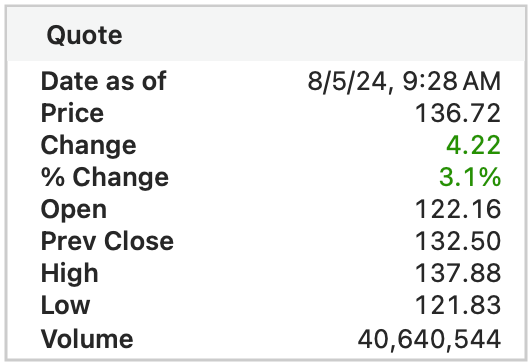Click the green 4.22 change value
530x364 pixels.
pyautogui.click(x=473, y=145)
